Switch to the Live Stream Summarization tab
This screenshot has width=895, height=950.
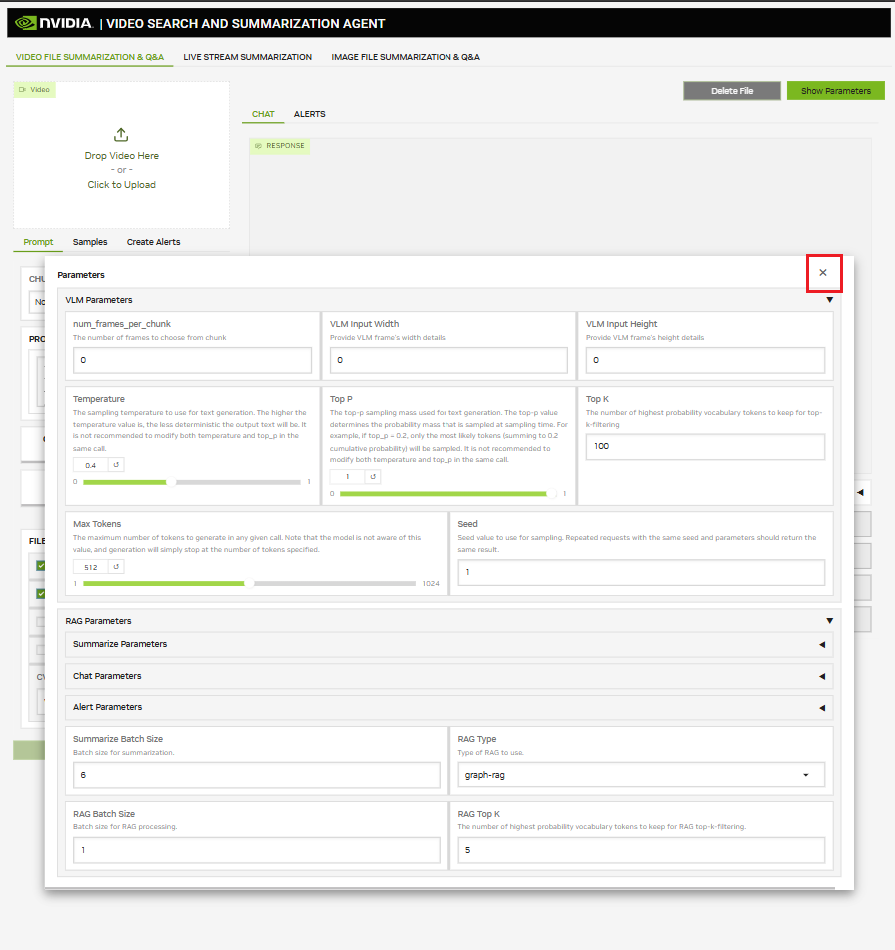click(247, 57)
